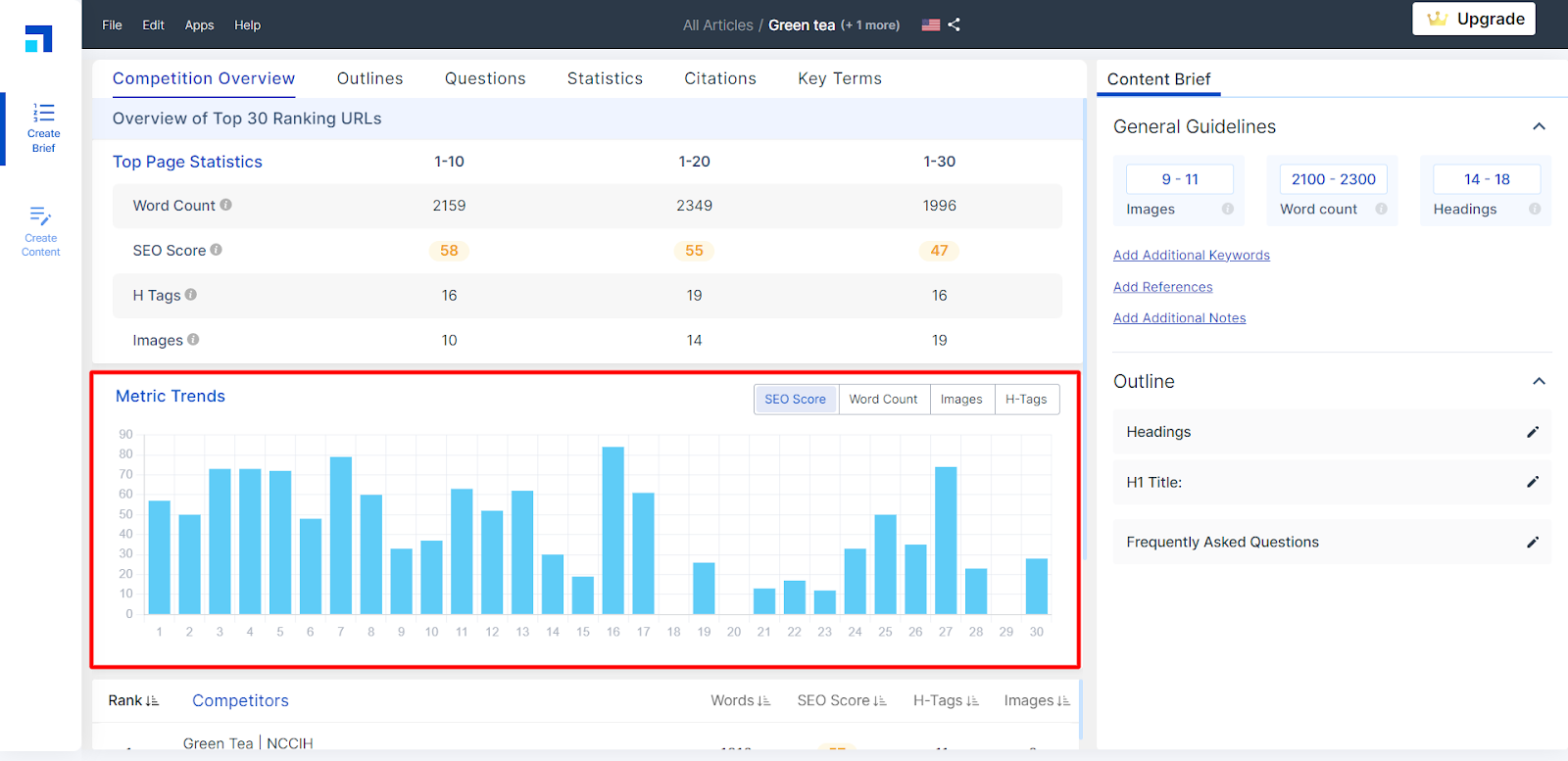Image resolution: width=1568 pixels, height=761 pixels.
Task: Click Add Additional Keywords link
Action: coord(1191,256)
